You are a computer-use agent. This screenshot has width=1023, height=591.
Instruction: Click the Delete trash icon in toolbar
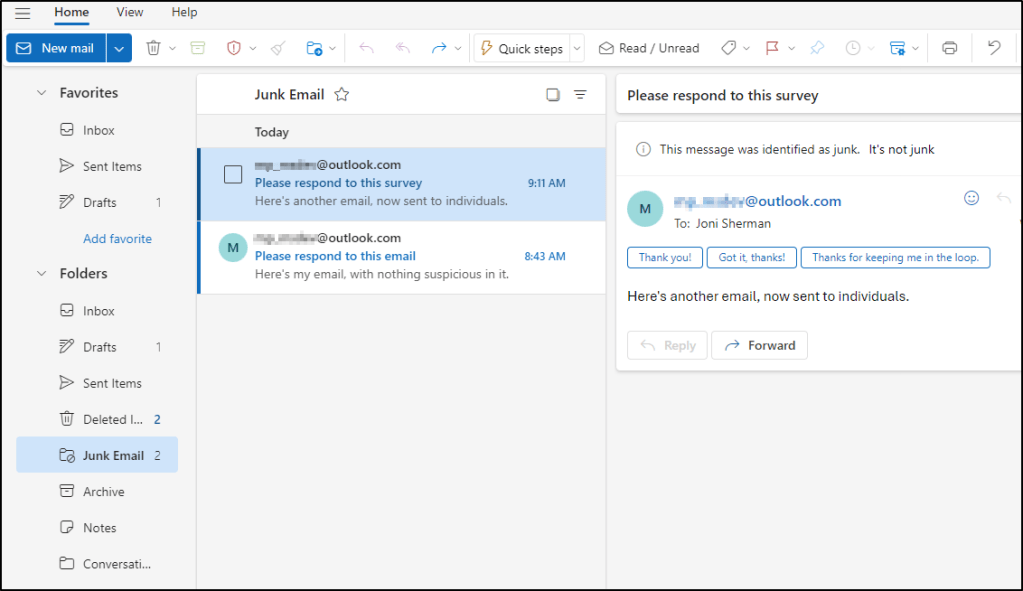click(153, 48)
